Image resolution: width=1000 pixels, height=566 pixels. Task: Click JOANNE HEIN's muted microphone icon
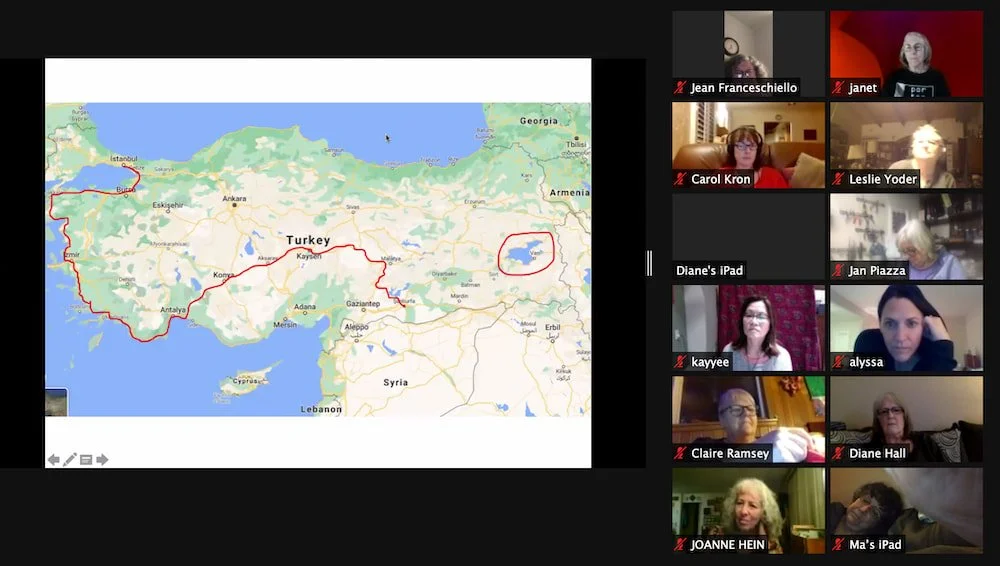pyautogui.click(x=680, y=545)
